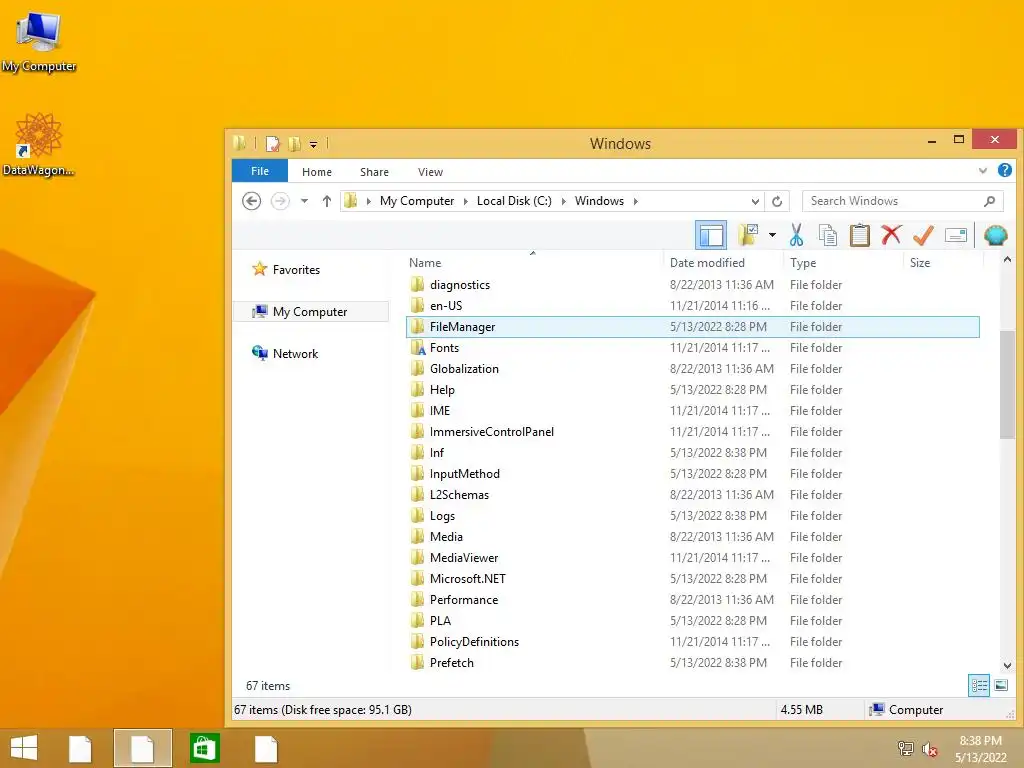Toggle the navigation pane layout button
Viewport: 1024px width, 768px height.
coord(711,235)
